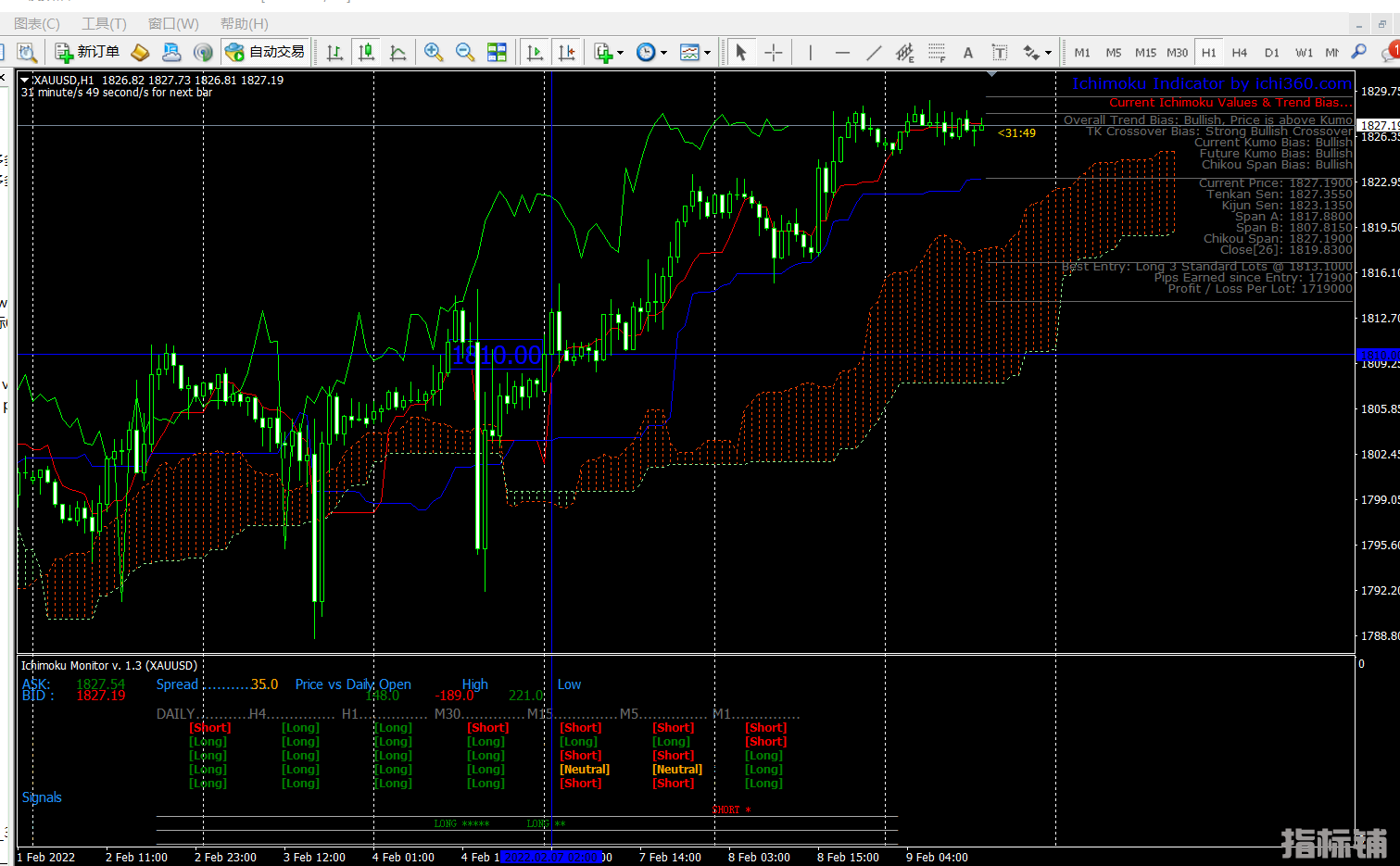Click the [Neutral] signal under M5

(677, 770)
